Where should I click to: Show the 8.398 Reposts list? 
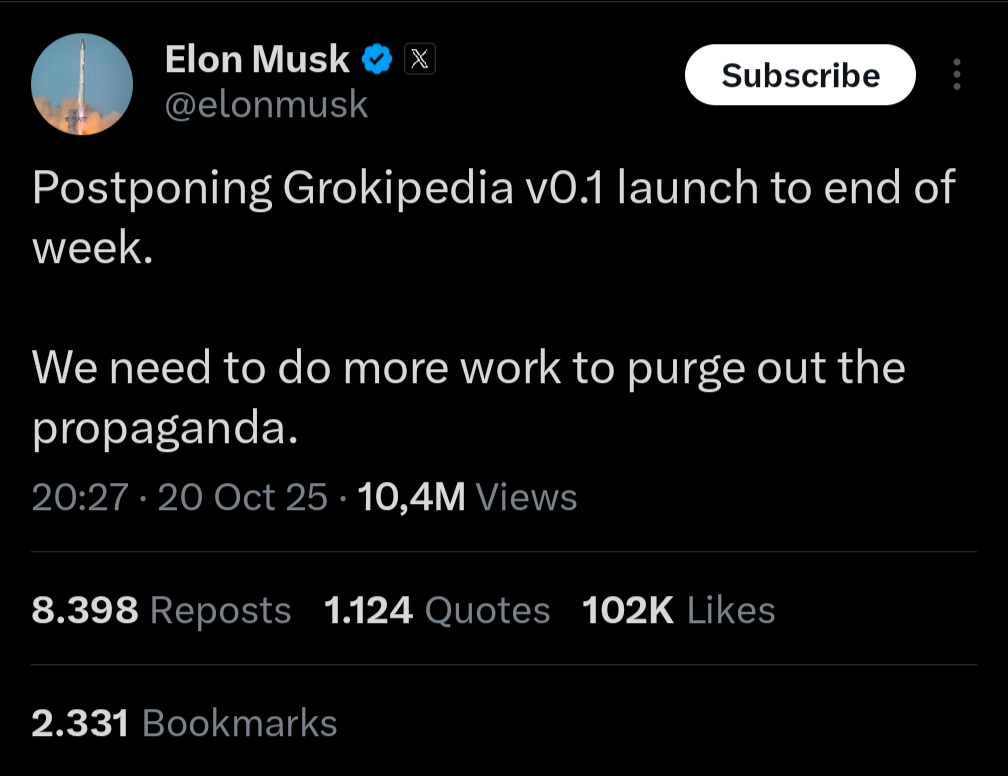tap(161, 610)
